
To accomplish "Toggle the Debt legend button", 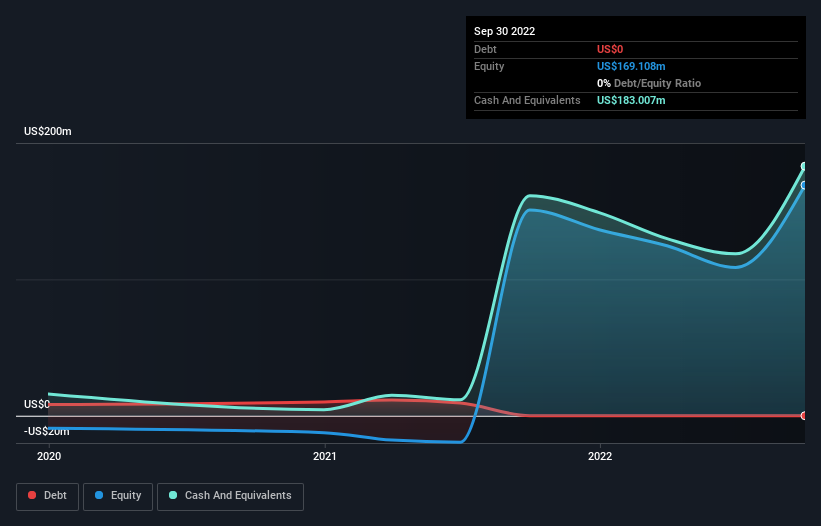I will pos(47,496).
